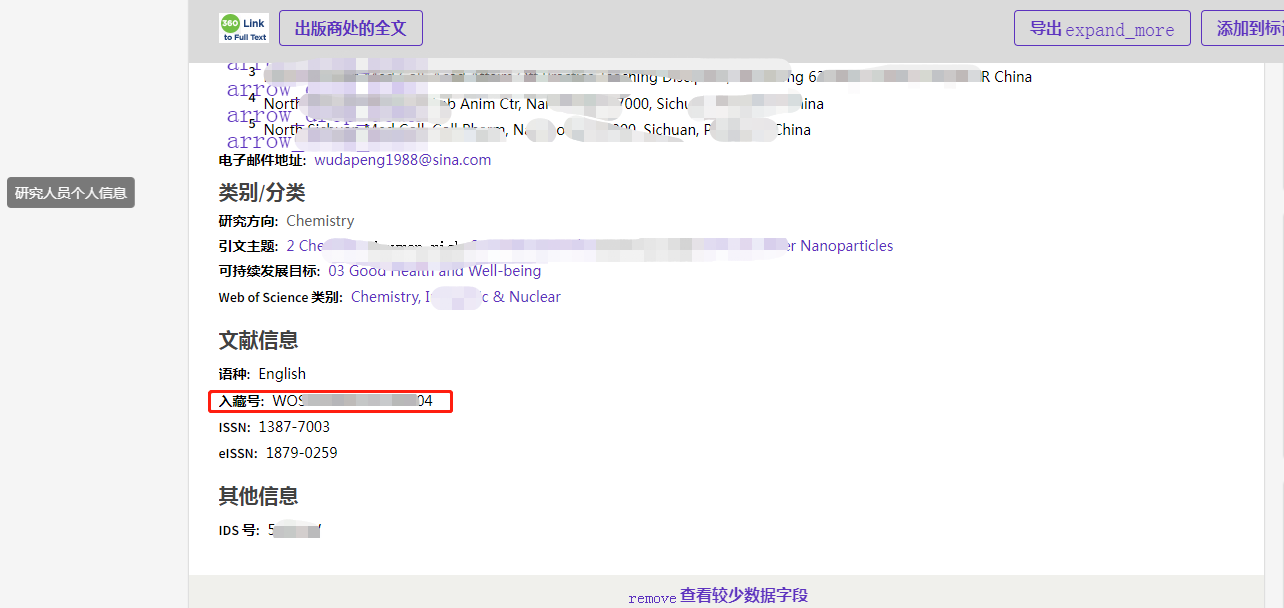
Task: Open the 导出 export dropdown
Action: pyautogui.click(x=1102, y=29)
